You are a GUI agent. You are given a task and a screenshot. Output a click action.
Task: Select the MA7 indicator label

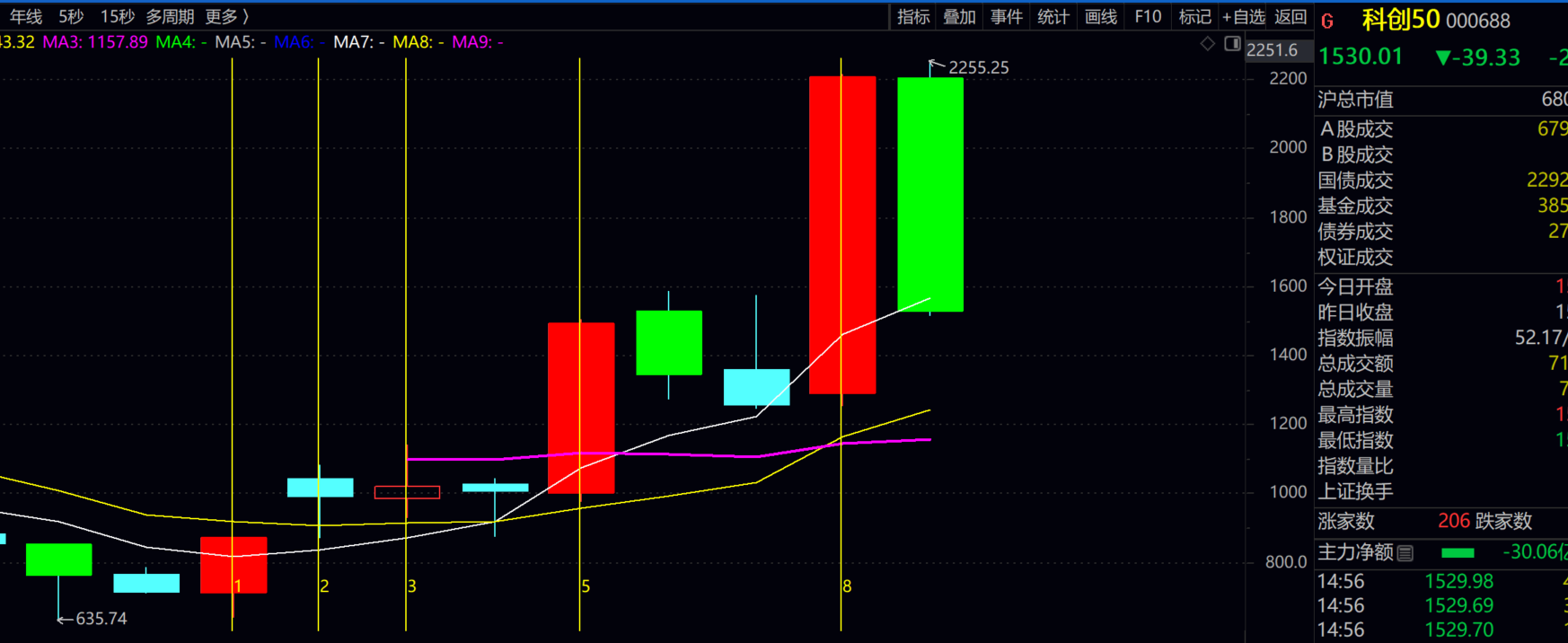click(359, 42)
